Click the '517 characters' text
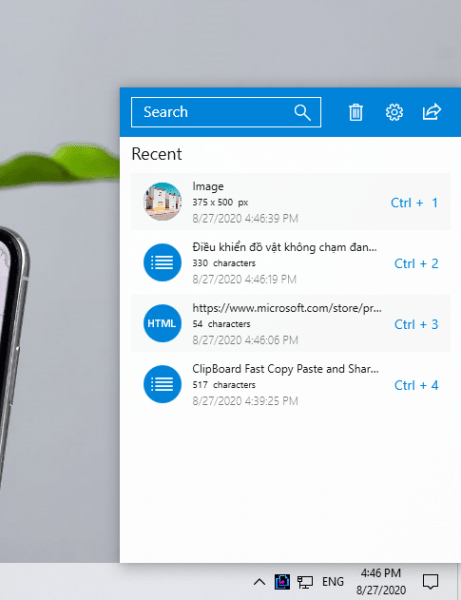The width and height of the screenshot is (461, 600). (x=224, y=385)
